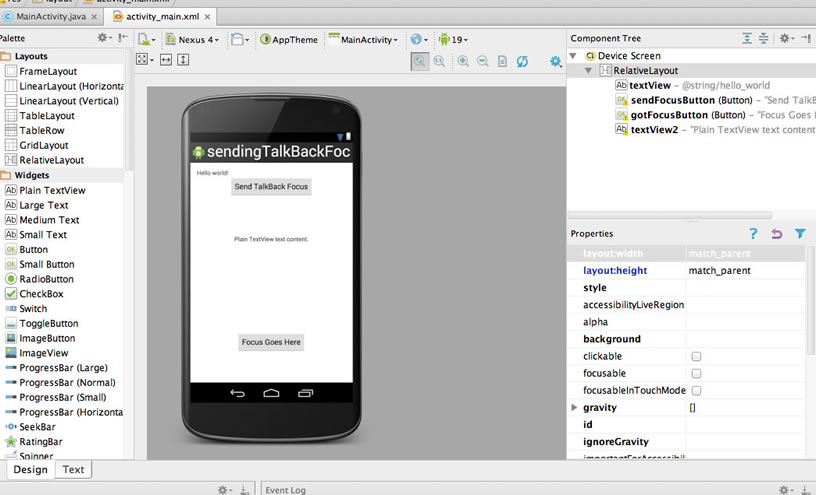Open the designer settings gear icon
This screenshot has height=495, width=816.
tap(555, 61)
